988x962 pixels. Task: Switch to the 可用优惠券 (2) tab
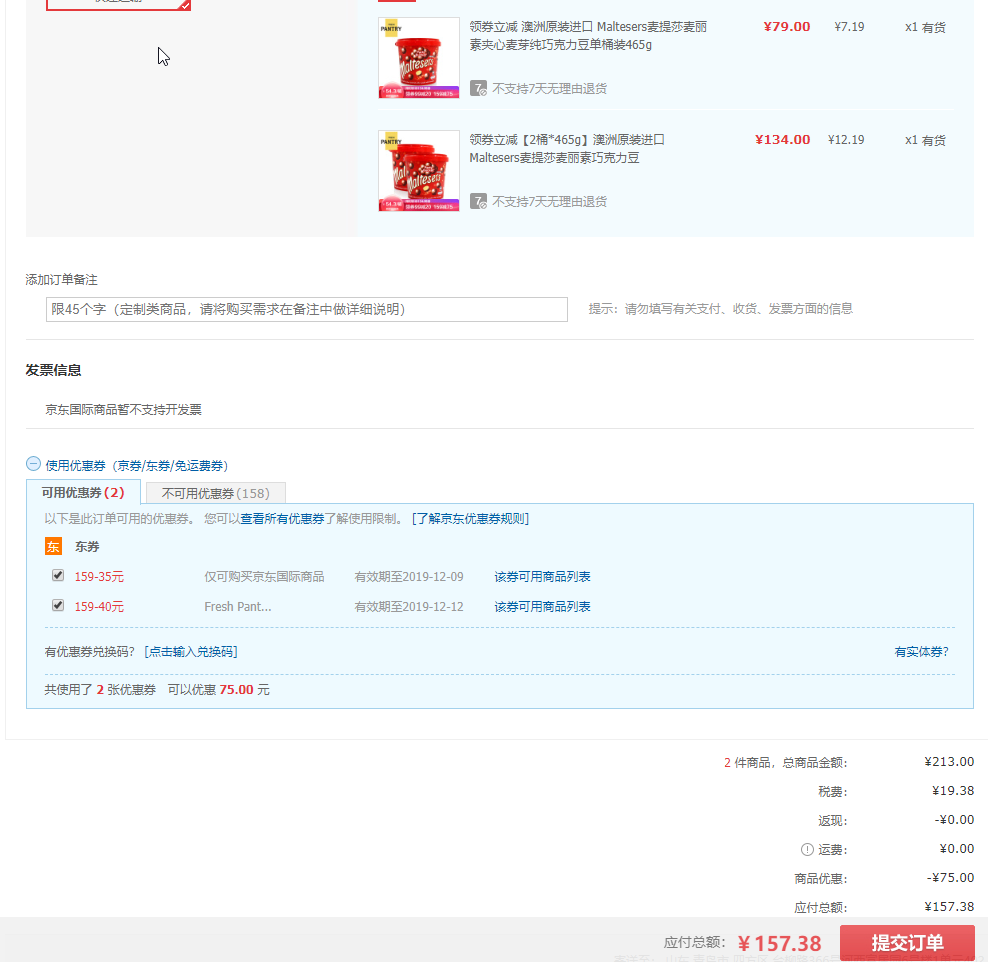[x=83, y=492]
